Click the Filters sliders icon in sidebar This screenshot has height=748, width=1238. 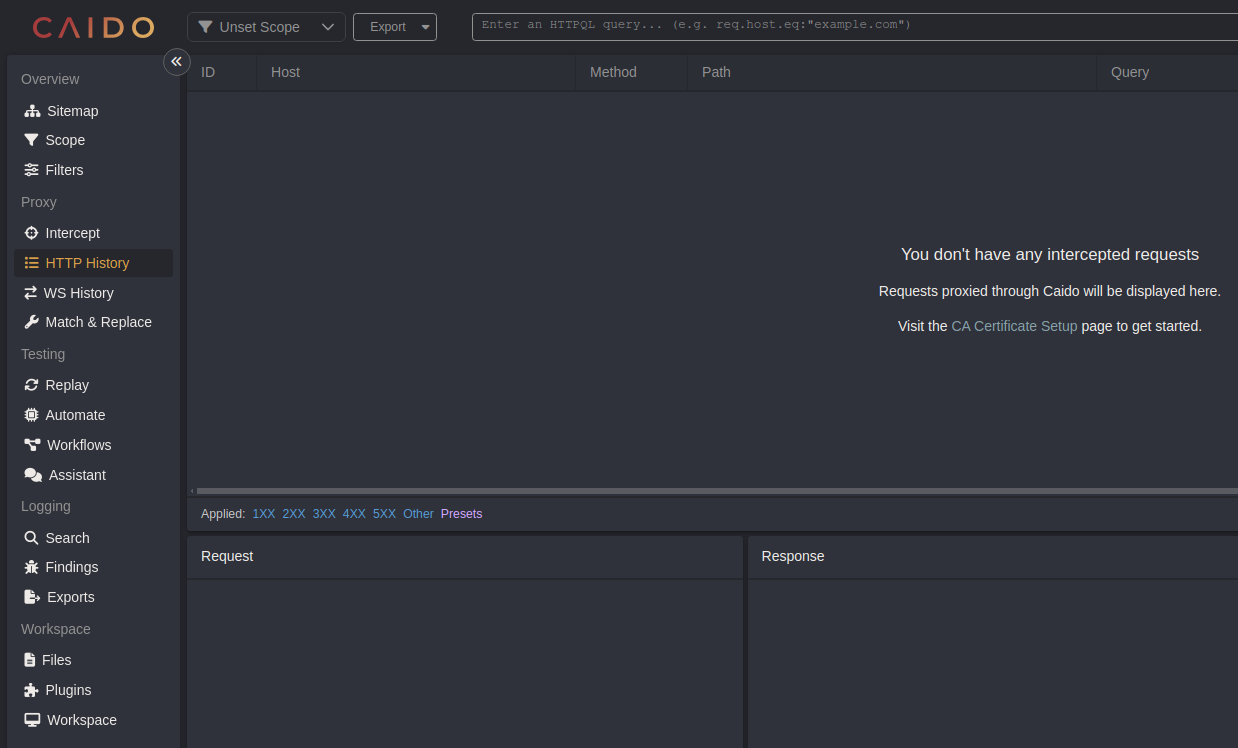coord(31,170)
